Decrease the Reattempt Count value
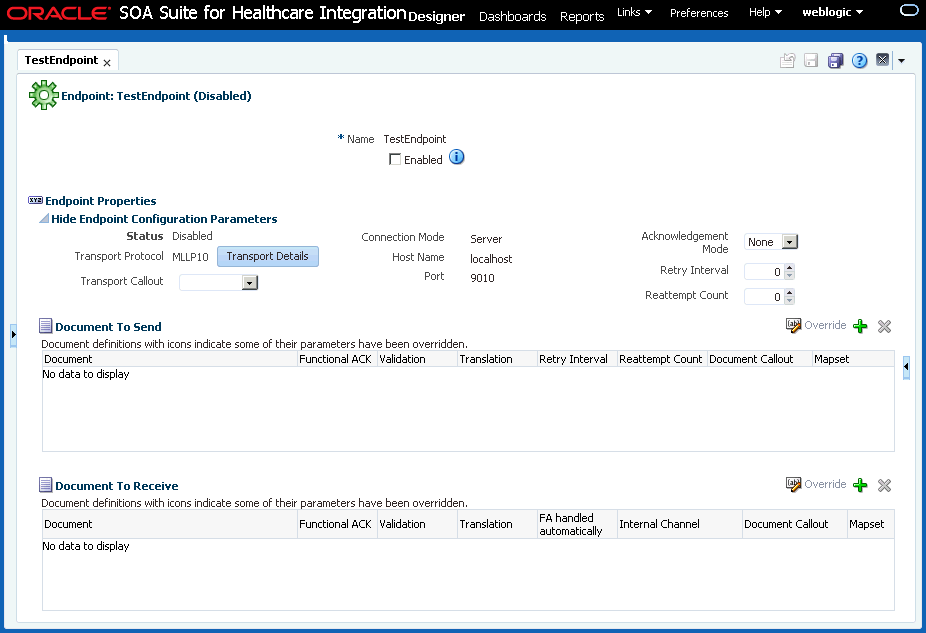 coord(790,301)
